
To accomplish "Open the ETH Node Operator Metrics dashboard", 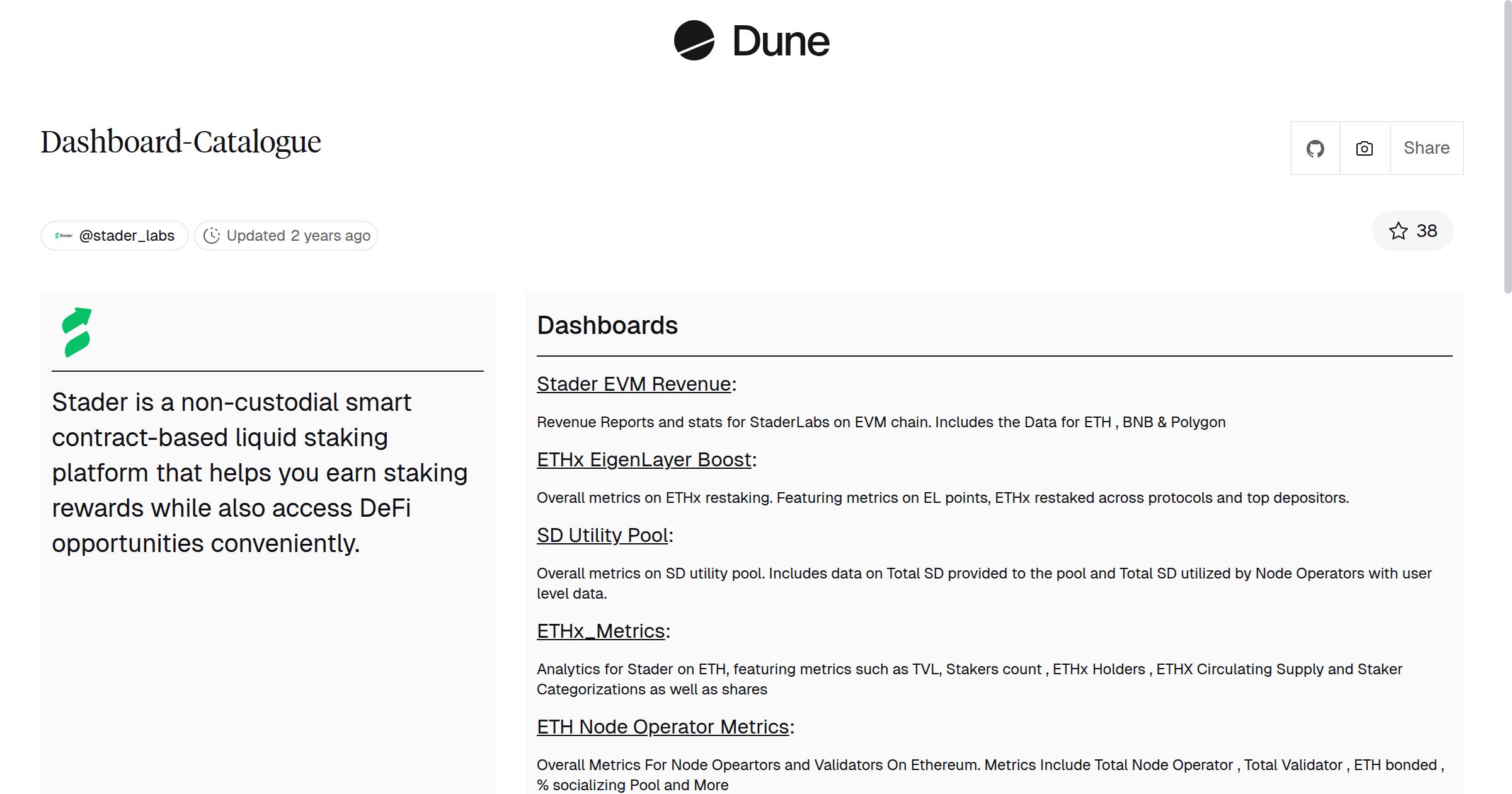I will pyautogui.click(x=662, y=727).
